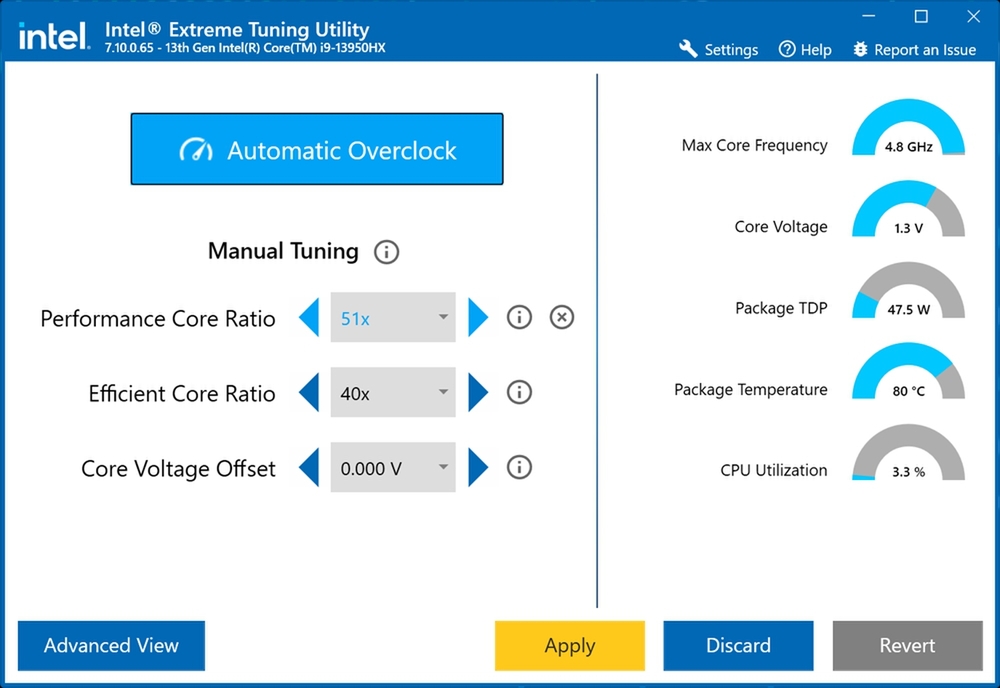Reset Performance Core Ratio with X icon
The image size is (1000, 688).
pyautogui.click(x=562, y=318)
